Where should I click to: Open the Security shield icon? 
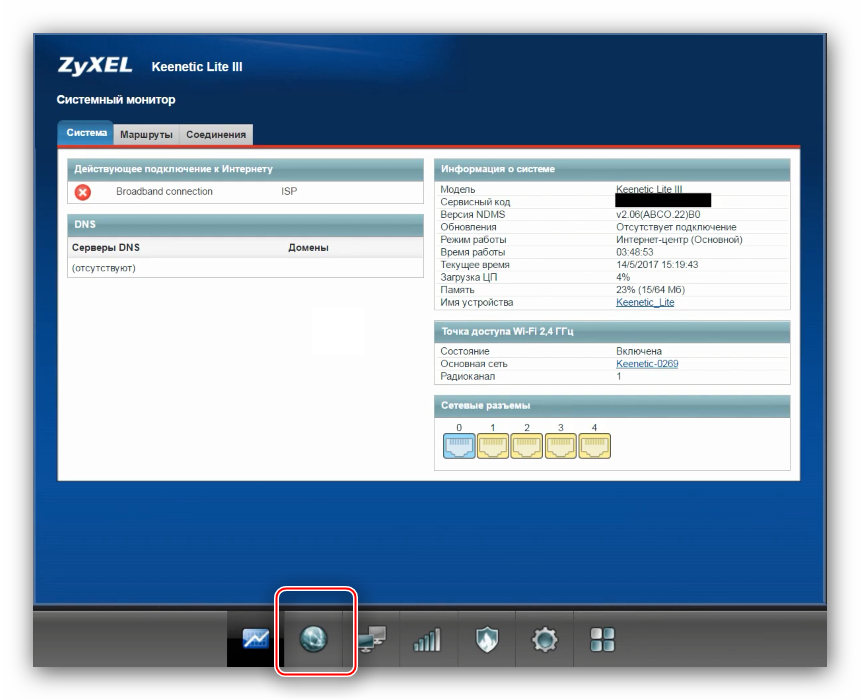tap(487, 639)
